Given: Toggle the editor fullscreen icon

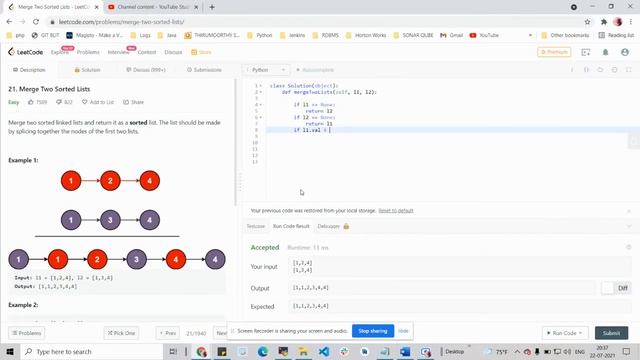Looking at the screenshot, I should click(x=629, y=70).
